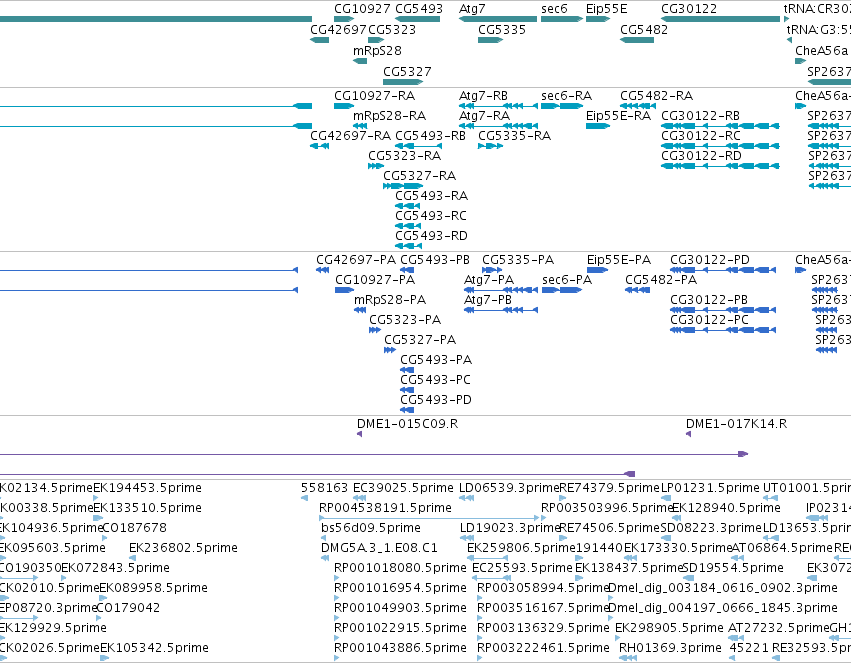Select the CG5482 gene glyph

pos(637,40)
